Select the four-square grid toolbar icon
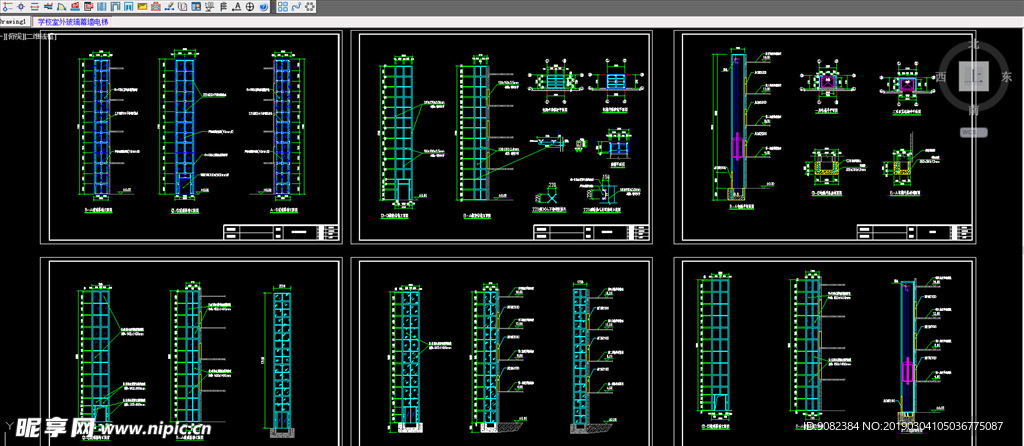 click(x=282, y=6)
